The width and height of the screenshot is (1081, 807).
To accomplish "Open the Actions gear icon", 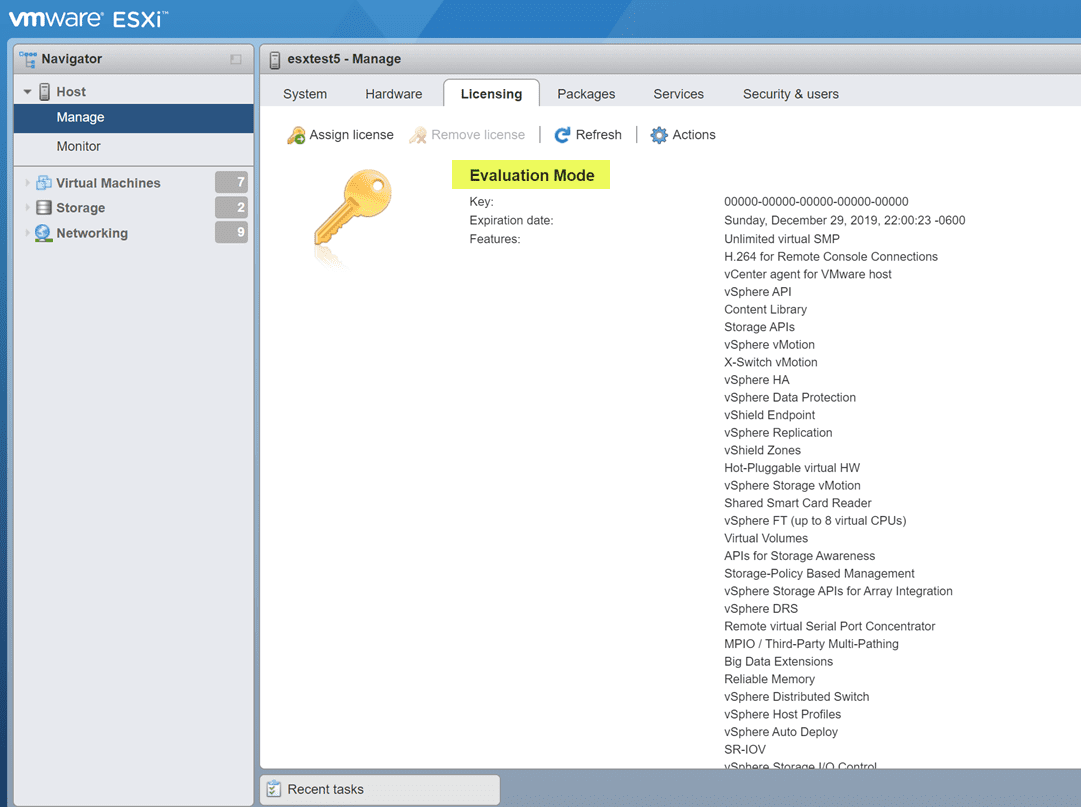I will [x=659, y=135].
